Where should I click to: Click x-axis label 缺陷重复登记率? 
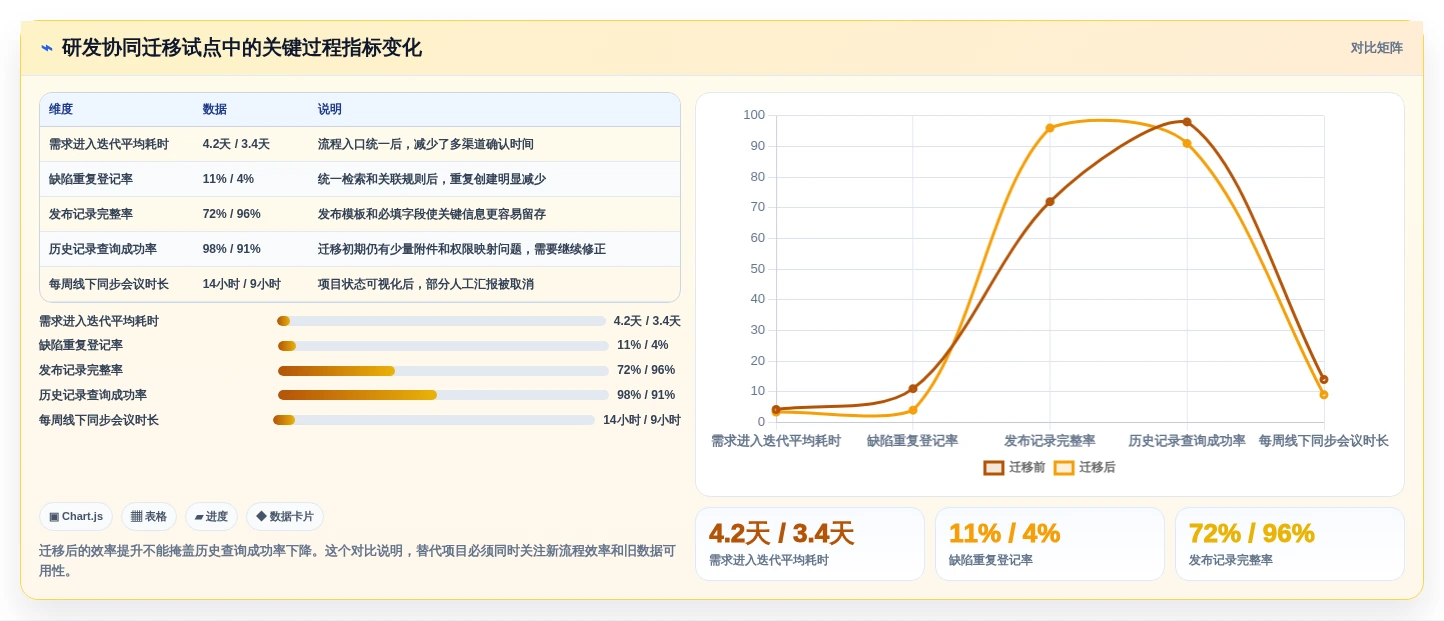coord(913,441)
